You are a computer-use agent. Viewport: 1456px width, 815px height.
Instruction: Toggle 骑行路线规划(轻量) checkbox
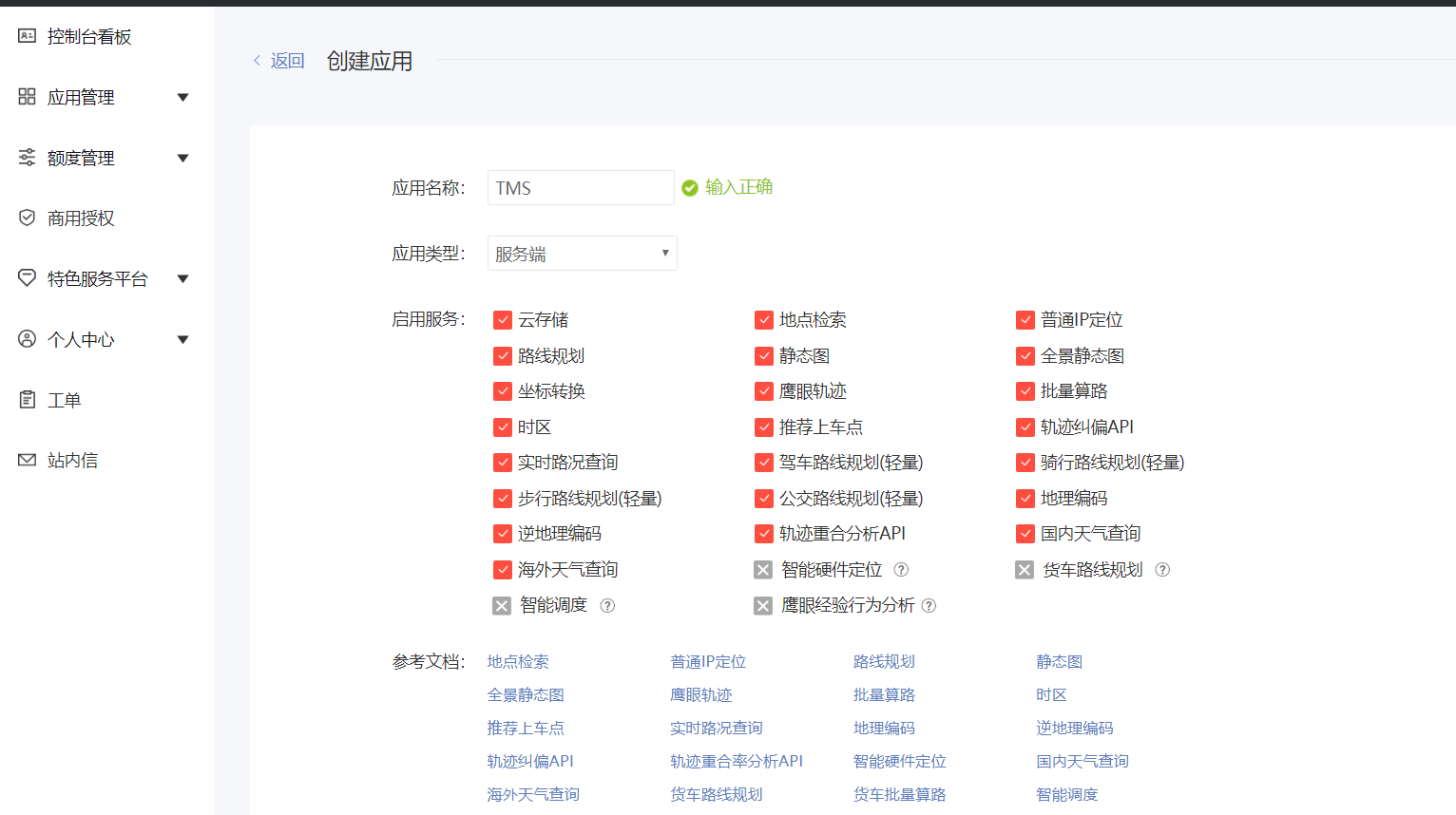pyautogui.click(x=1025, y=463)
